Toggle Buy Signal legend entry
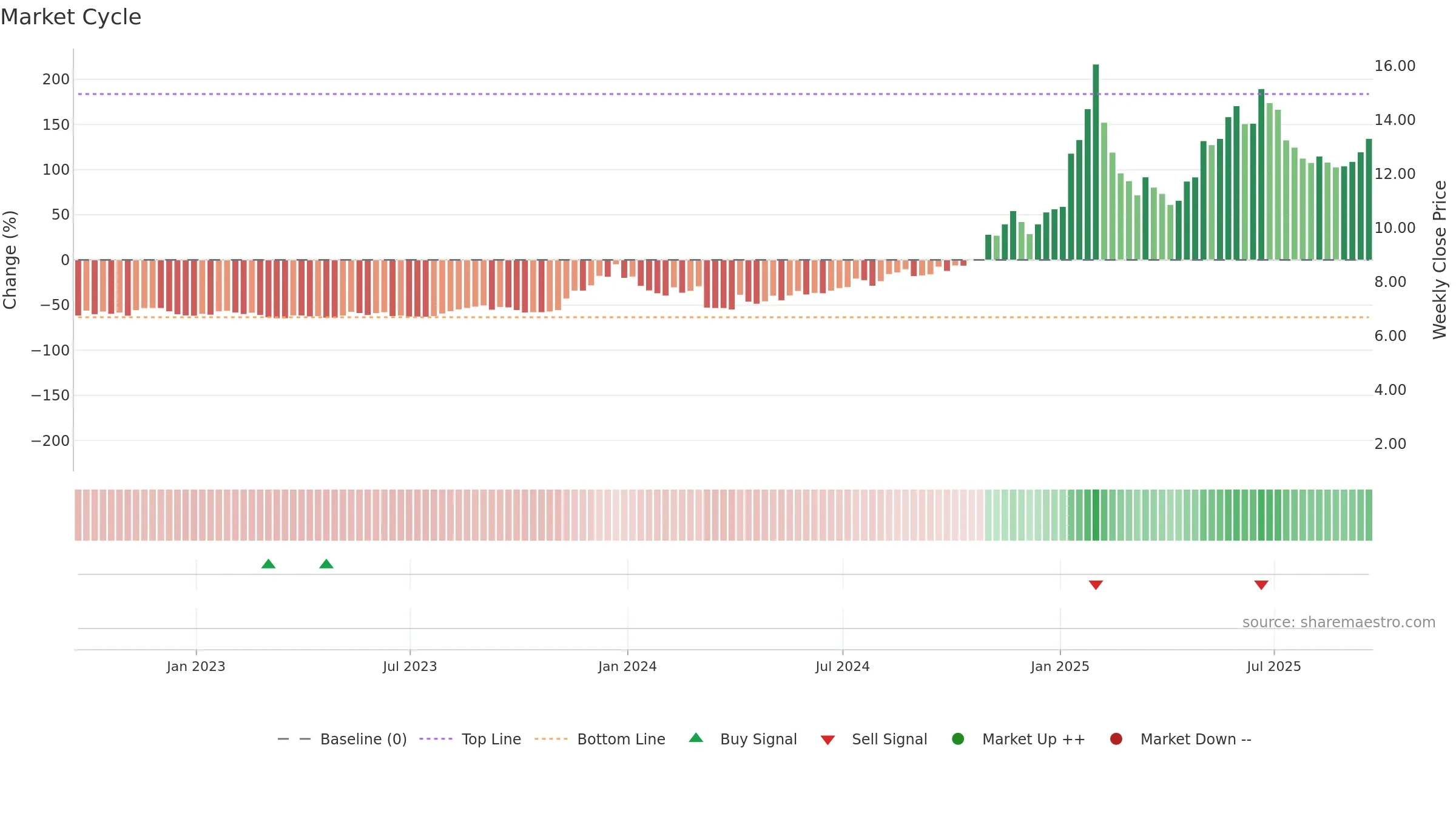The height and width of the screenshot is (819, 1456). 743,739
